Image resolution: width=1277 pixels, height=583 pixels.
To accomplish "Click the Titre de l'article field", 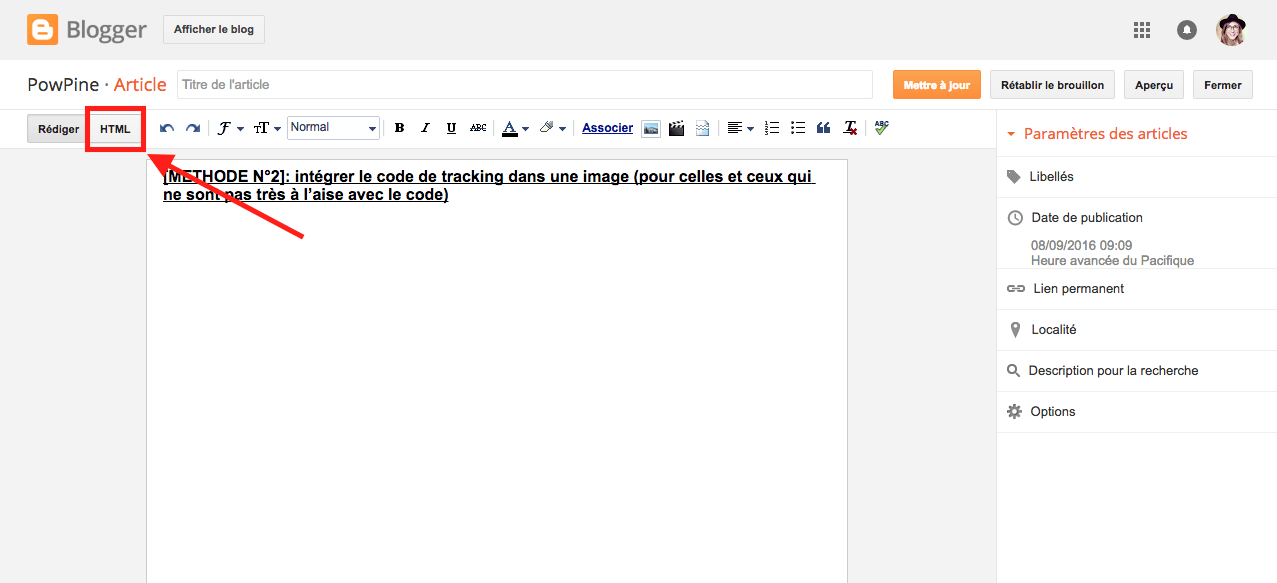I will 524,85.
